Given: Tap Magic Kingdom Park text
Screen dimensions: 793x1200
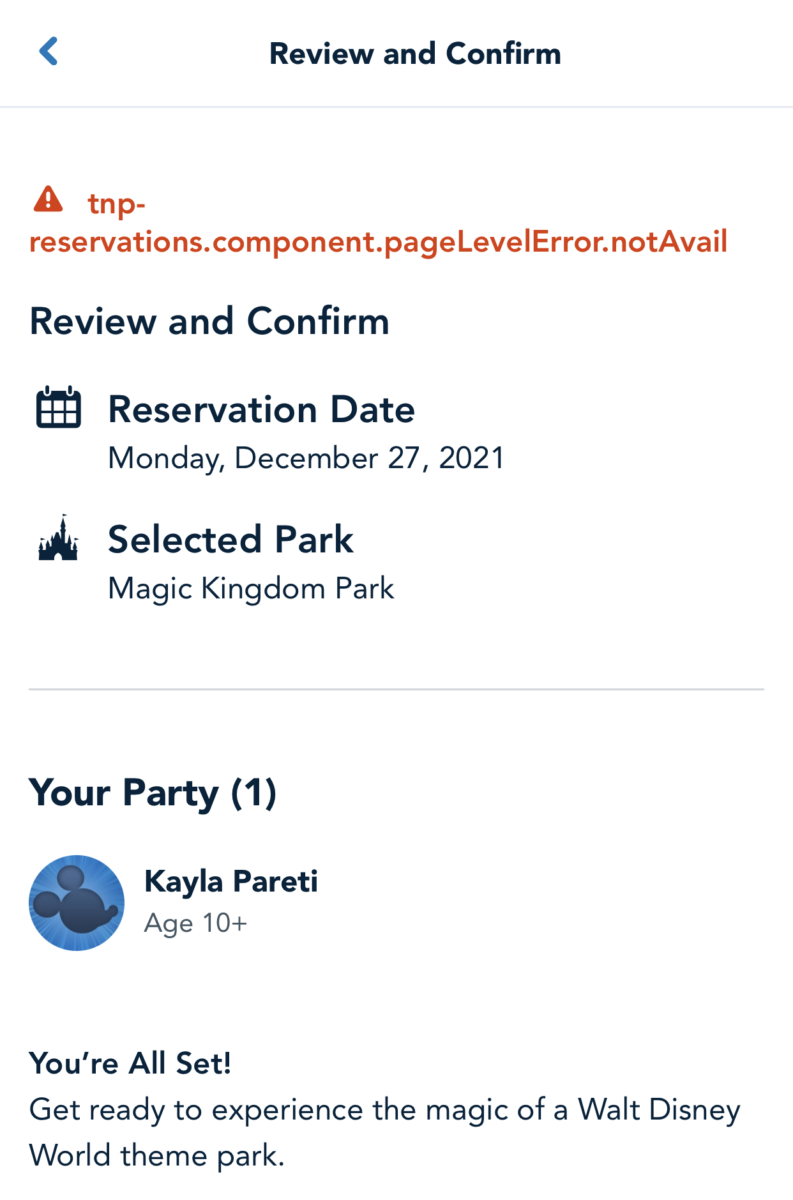Looking at the screenshot, I should [251, 588].
